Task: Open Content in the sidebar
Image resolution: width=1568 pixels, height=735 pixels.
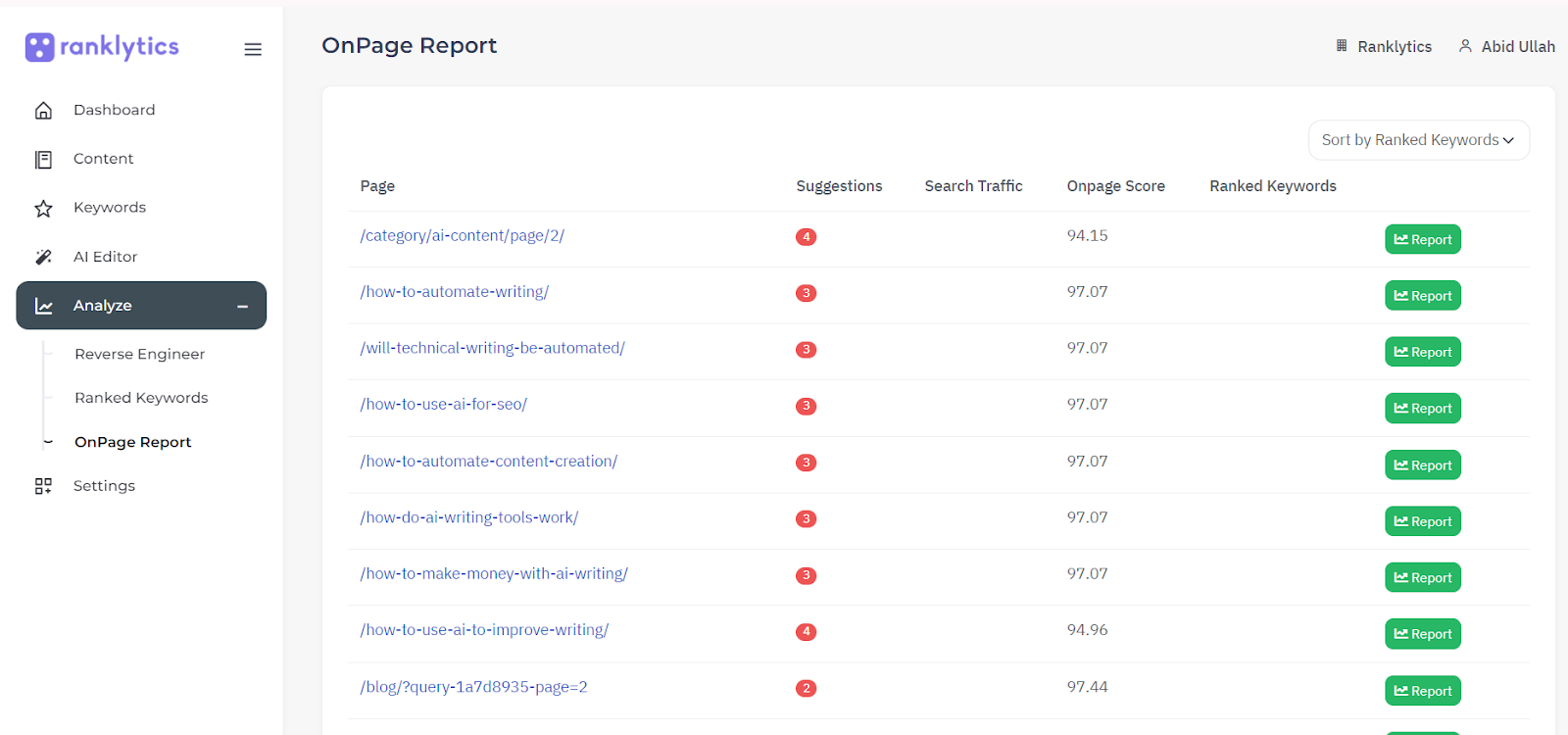Action: click(103, 159)
